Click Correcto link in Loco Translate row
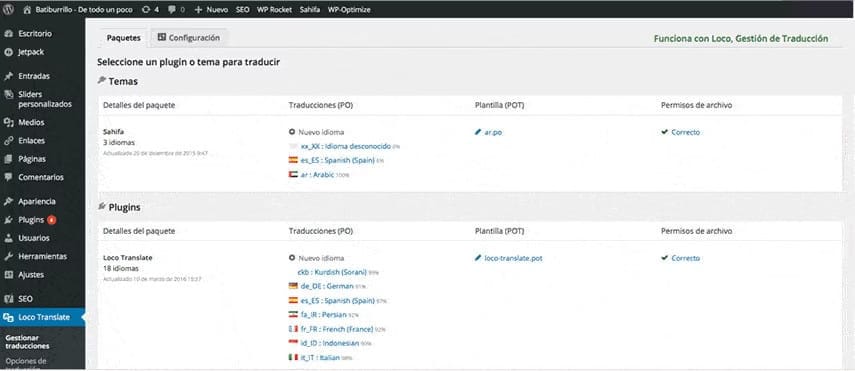The image size is (855, 371). 685,258
